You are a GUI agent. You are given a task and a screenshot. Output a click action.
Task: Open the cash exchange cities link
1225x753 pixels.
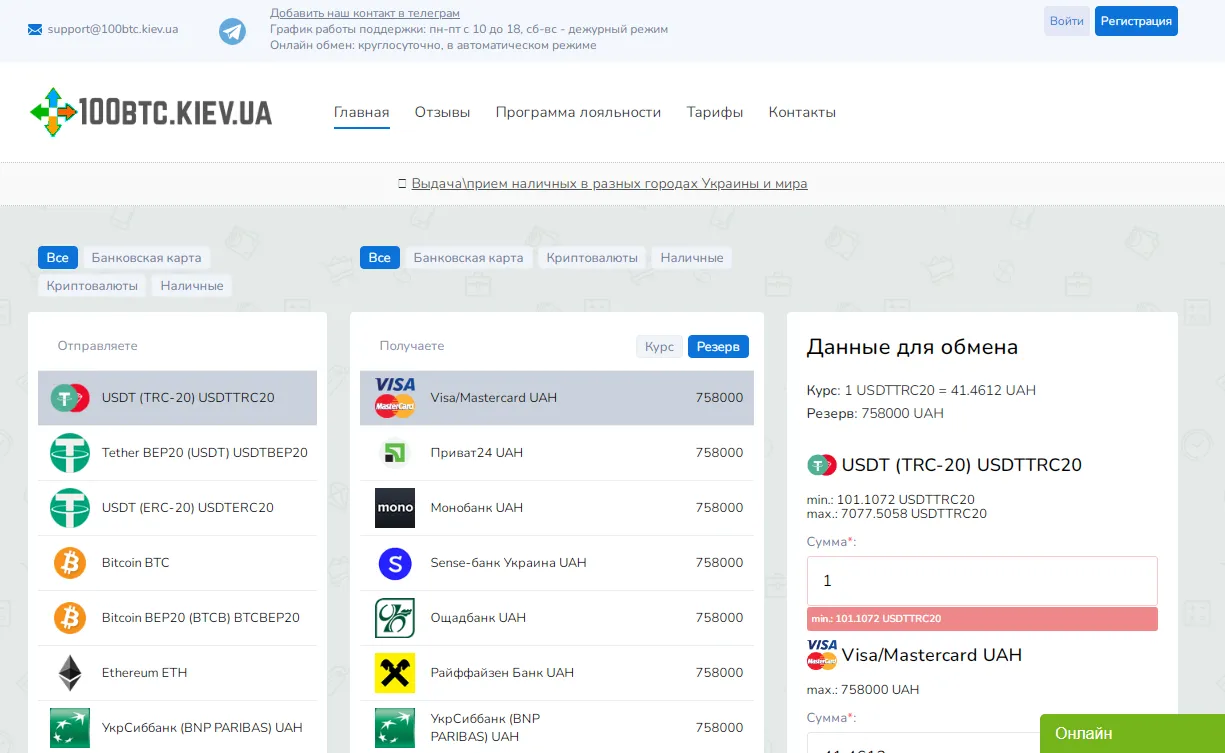609,183
